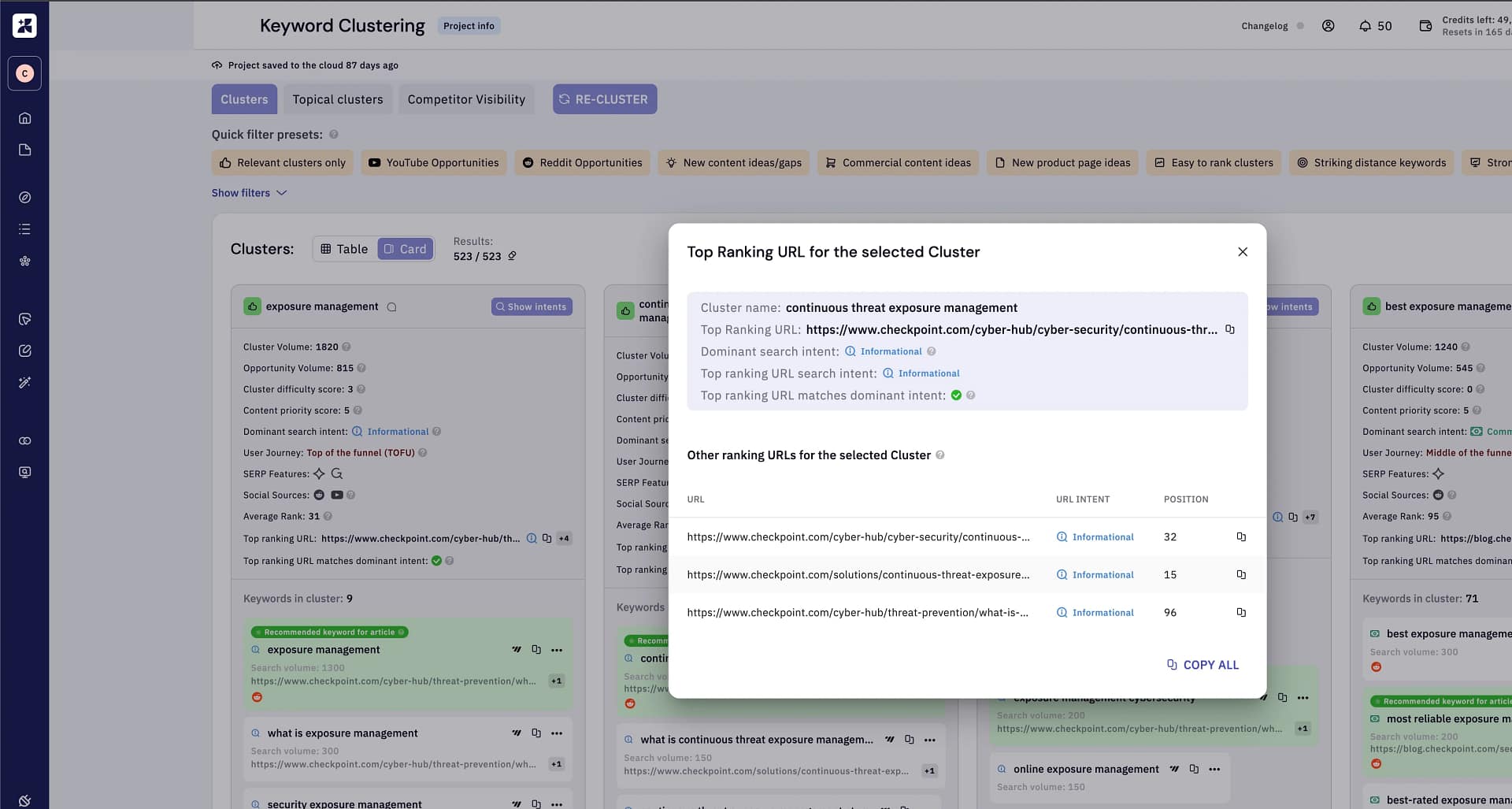Copy the URL ranked at position 32

1241,536
